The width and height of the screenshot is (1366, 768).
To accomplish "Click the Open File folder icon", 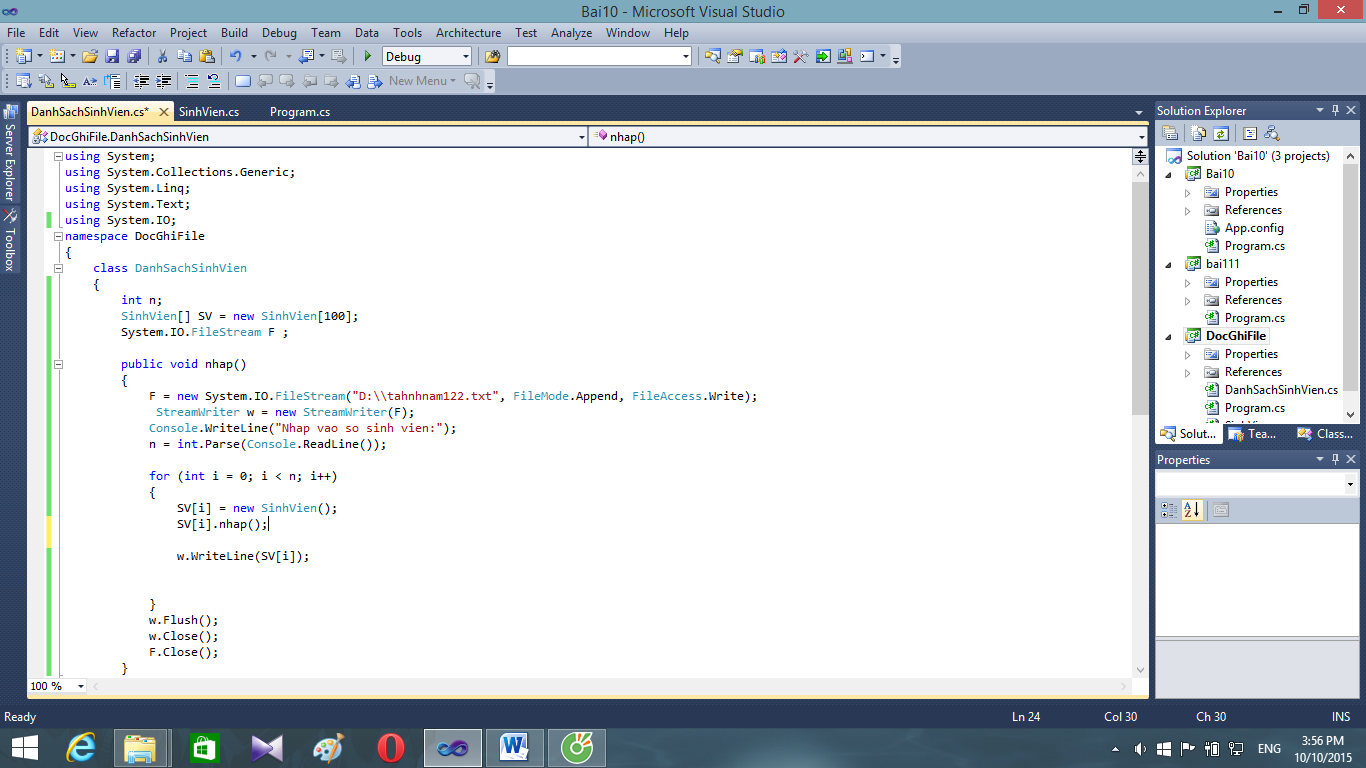I will point(90,57).
